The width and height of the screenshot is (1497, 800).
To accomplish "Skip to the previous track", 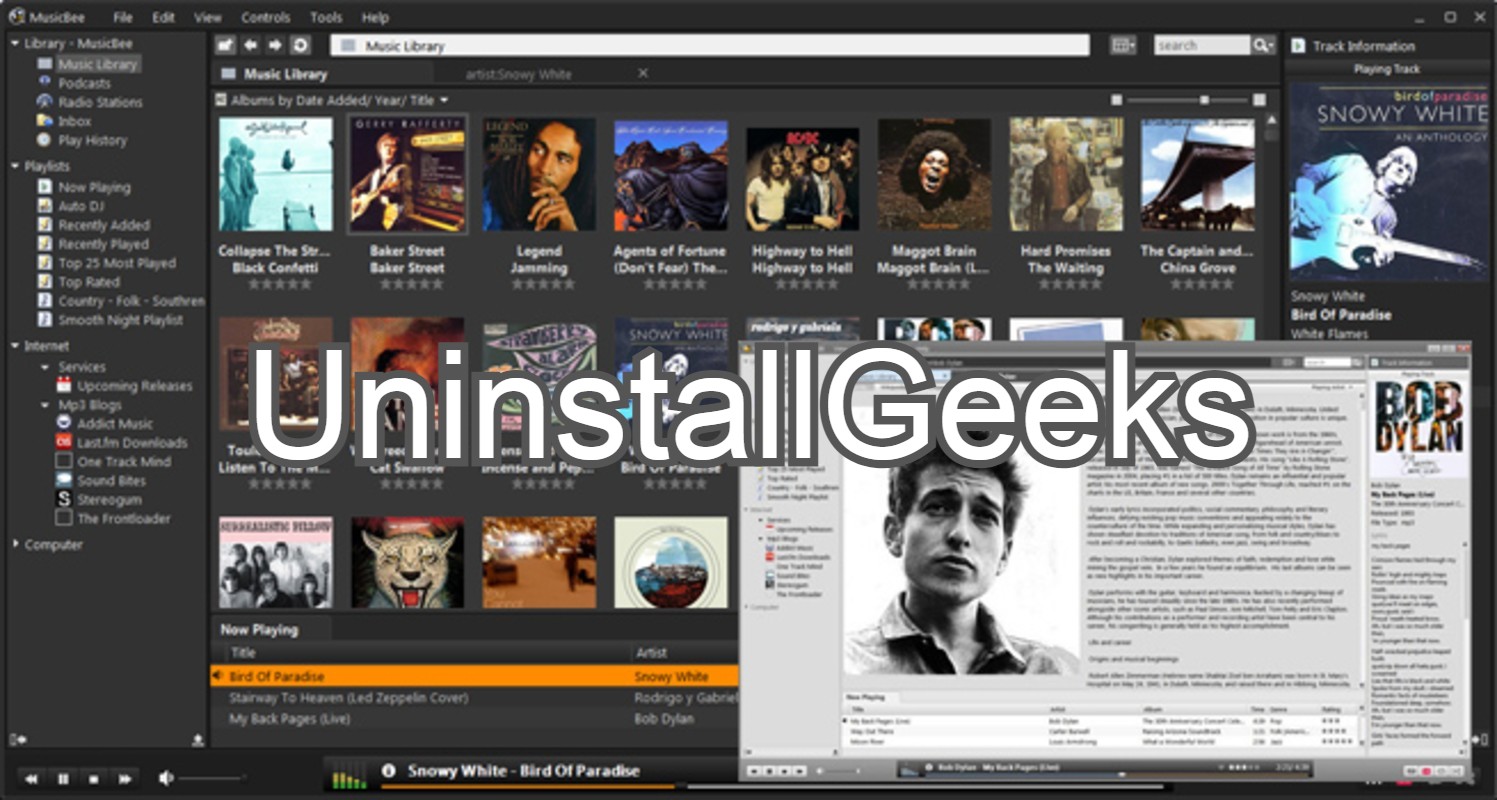I will pos(32,778).
